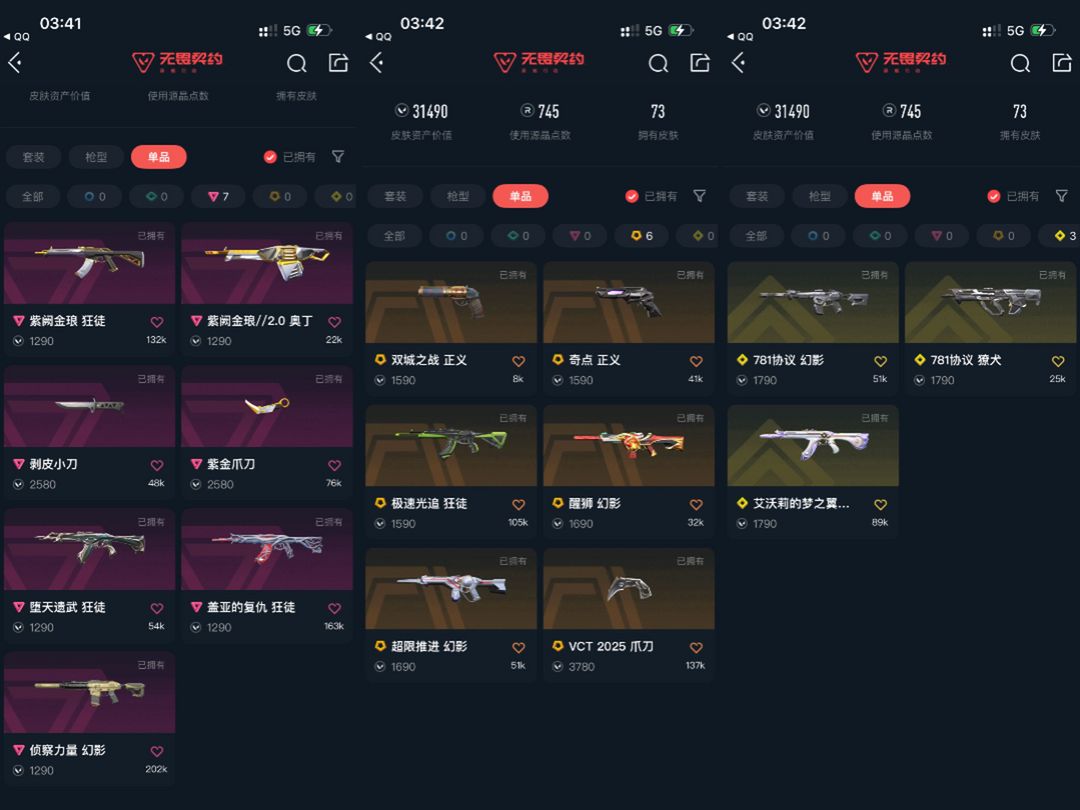Screen dimensions: 1080x810
Task: Tap the share icon in the right panel
Action: (1061, 63)
